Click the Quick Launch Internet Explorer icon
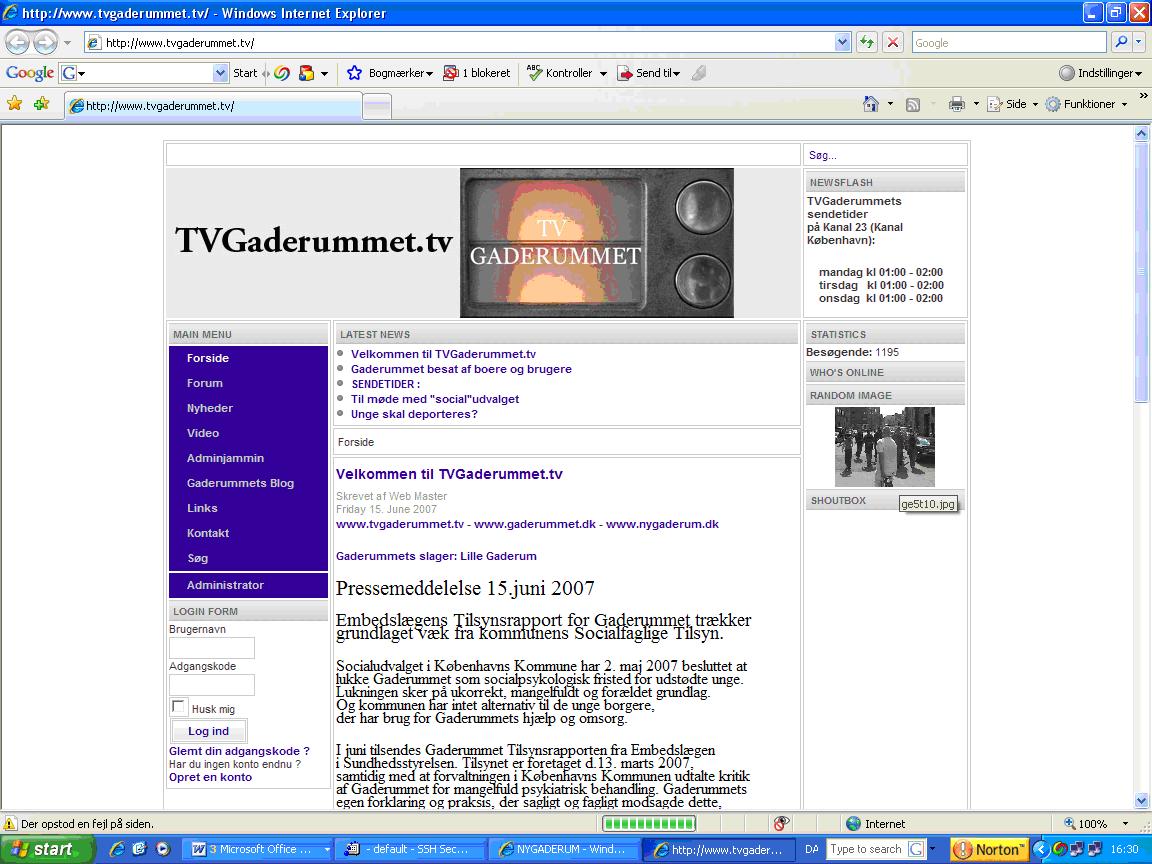 coord(117,849)
